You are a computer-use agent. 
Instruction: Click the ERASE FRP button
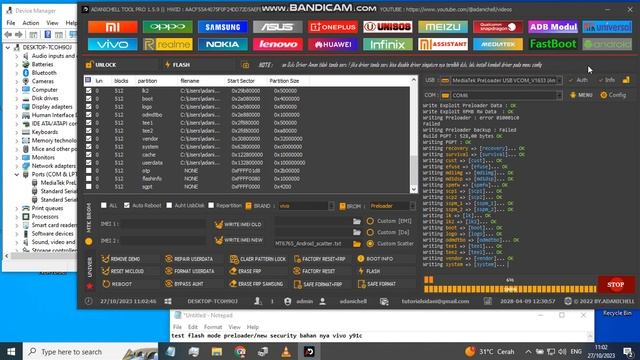[245, 271]
